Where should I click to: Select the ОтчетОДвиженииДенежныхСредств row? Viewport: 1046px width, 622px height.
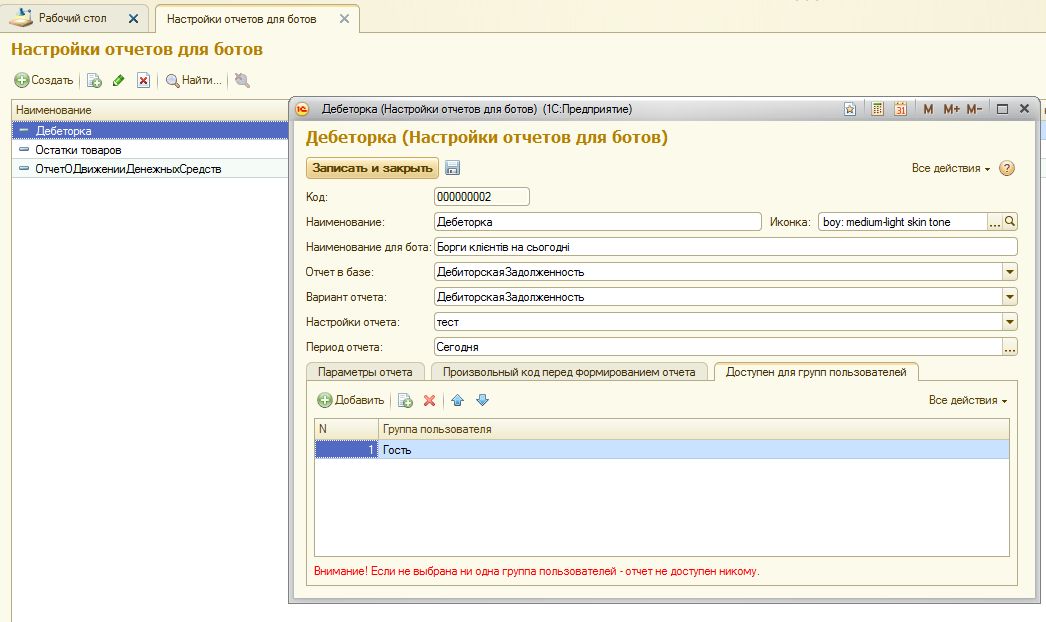pos(150,169)
